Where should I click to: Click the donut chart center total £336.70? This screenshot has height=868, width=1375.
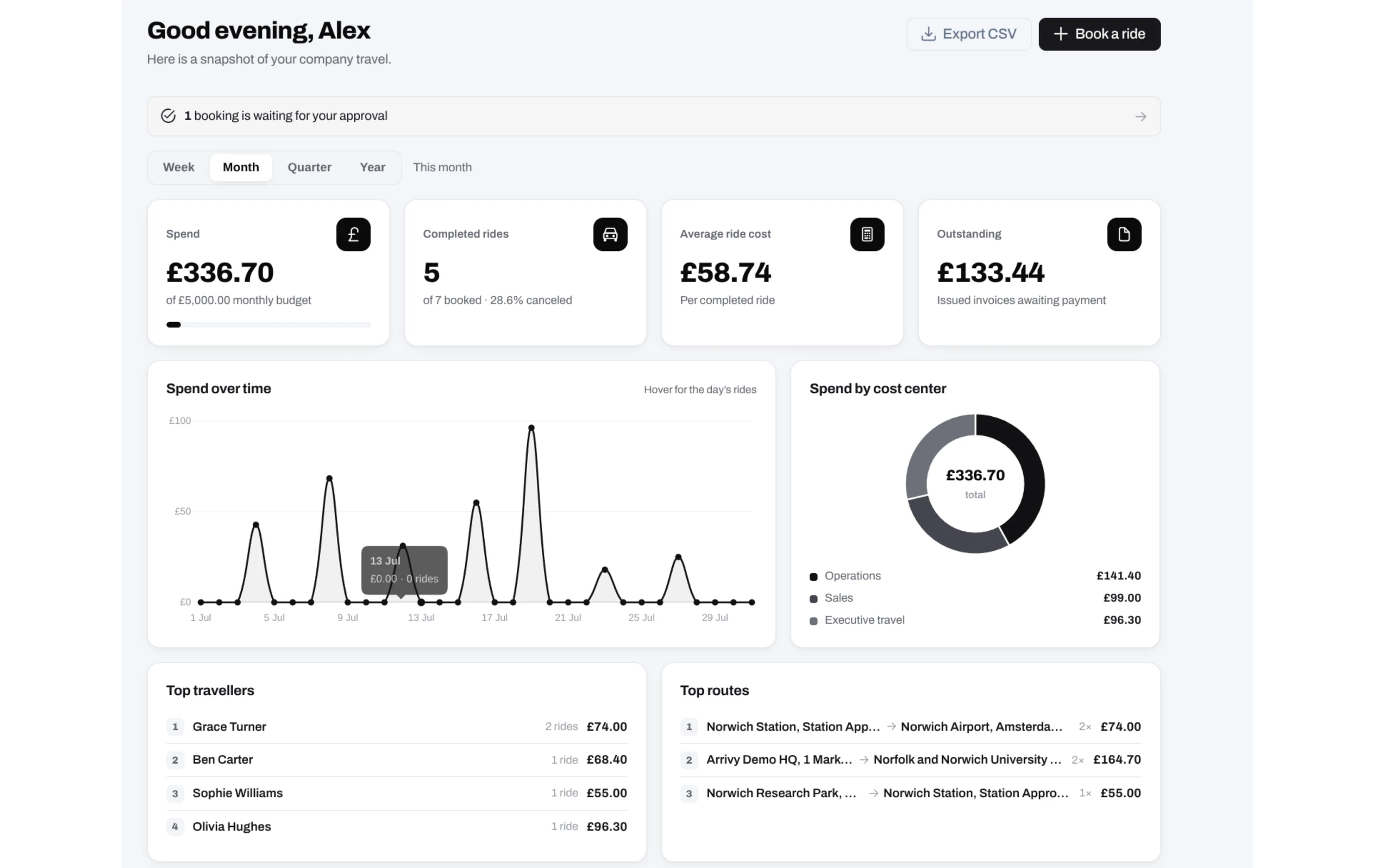coord(975,475)
